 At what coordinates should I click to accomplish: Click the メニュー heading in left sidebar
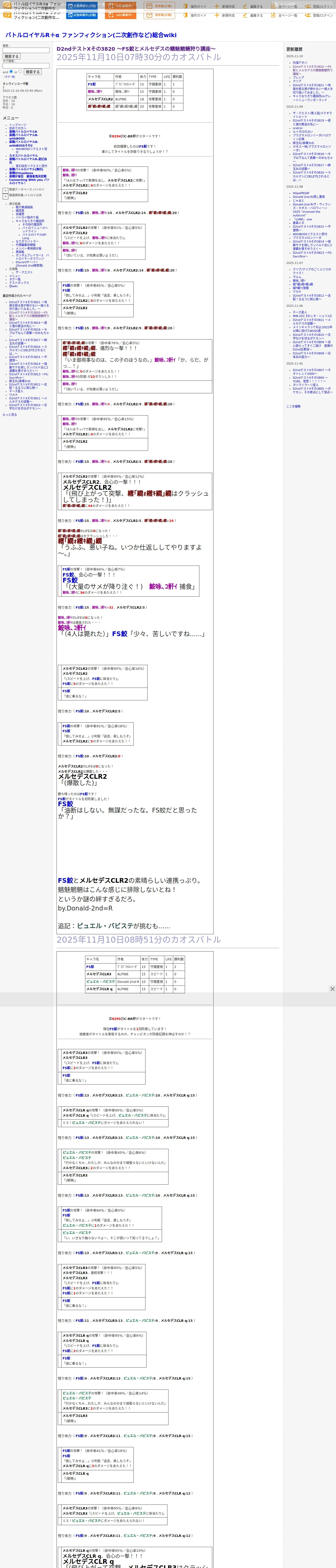click(10, 118)
